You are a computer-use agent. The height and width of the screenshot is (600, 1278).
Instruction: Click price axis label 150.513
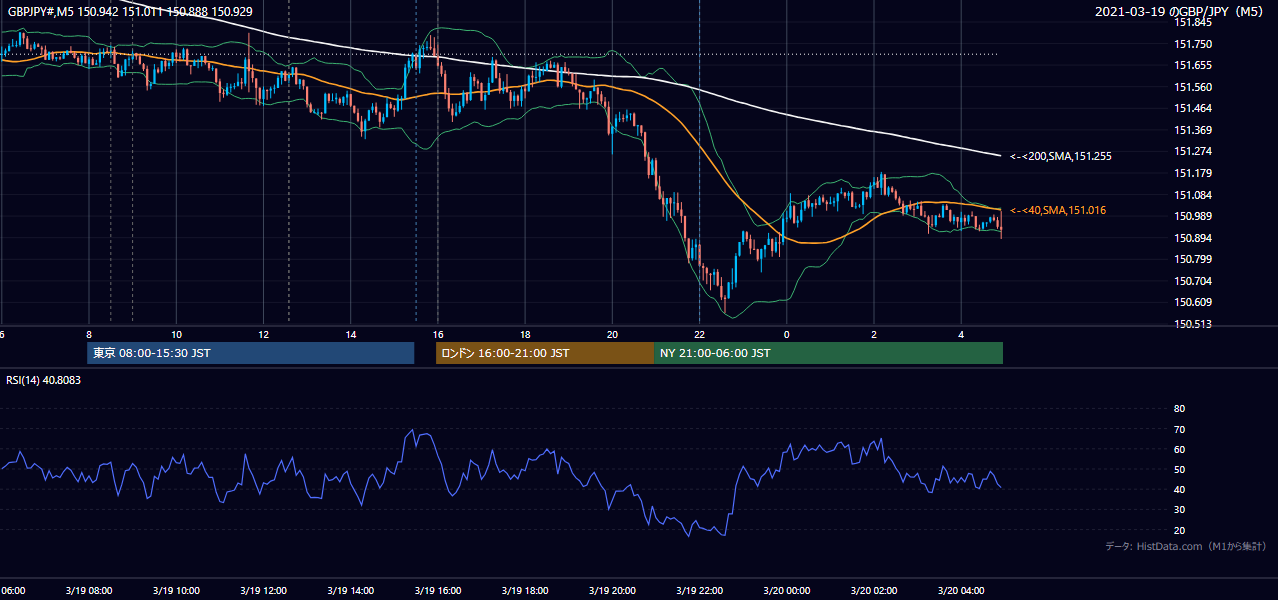click(1193, 324)
